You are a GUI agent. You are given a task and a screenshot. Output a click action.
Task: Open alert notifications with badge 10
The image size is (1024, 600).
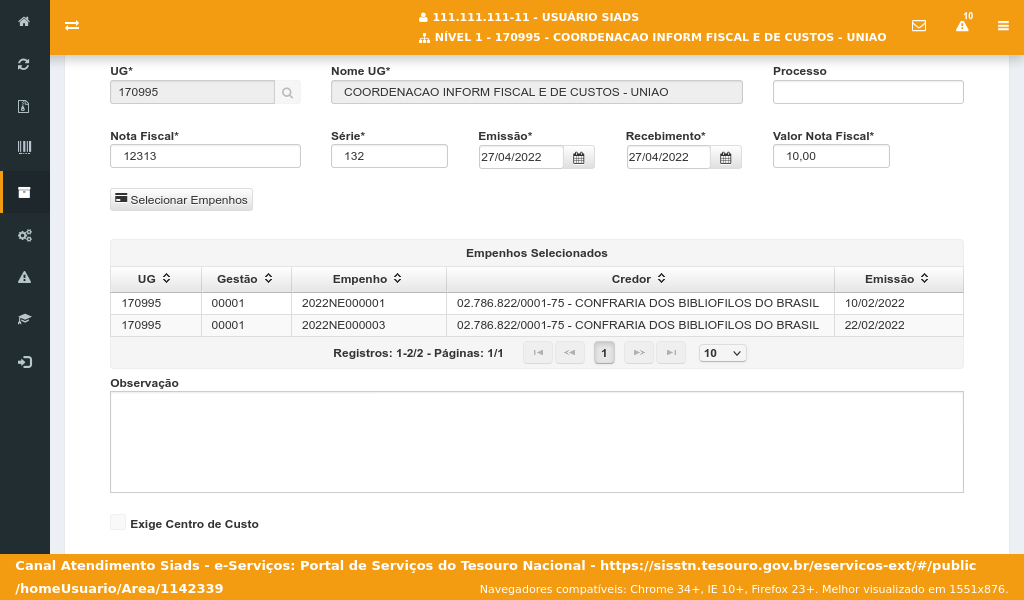[x=963, y=25]
